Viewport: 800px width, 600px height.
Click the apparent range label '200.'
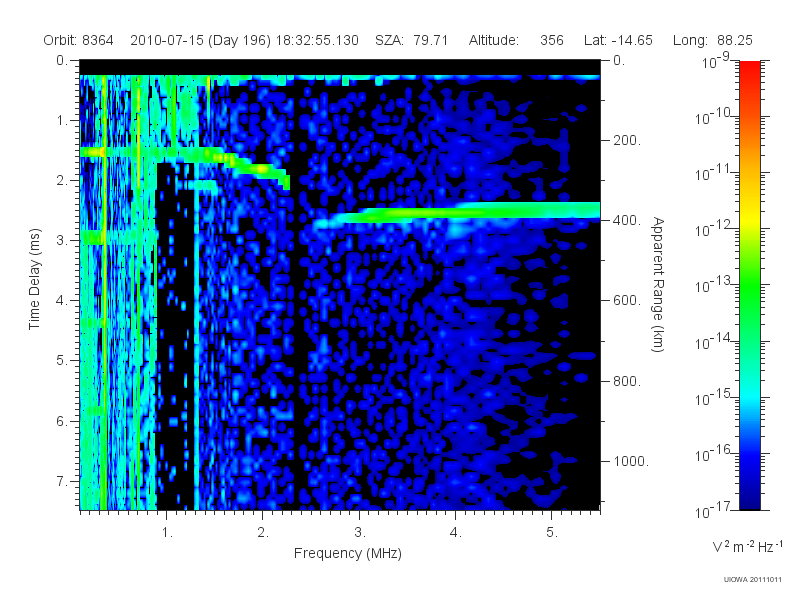coord(627,140)
